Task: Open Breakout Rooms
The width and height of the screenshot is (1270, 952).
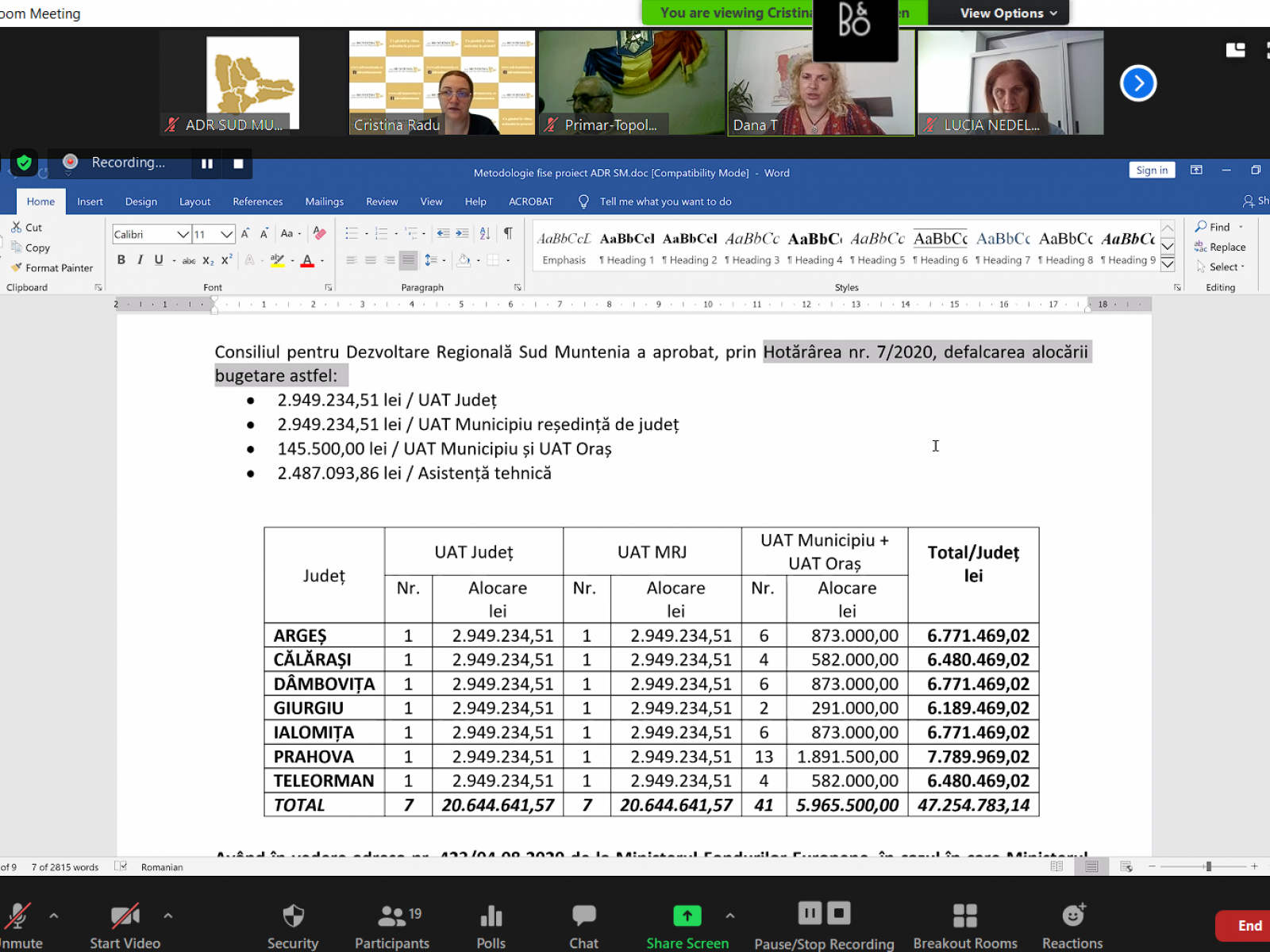Action: click(x=964, y=925)
